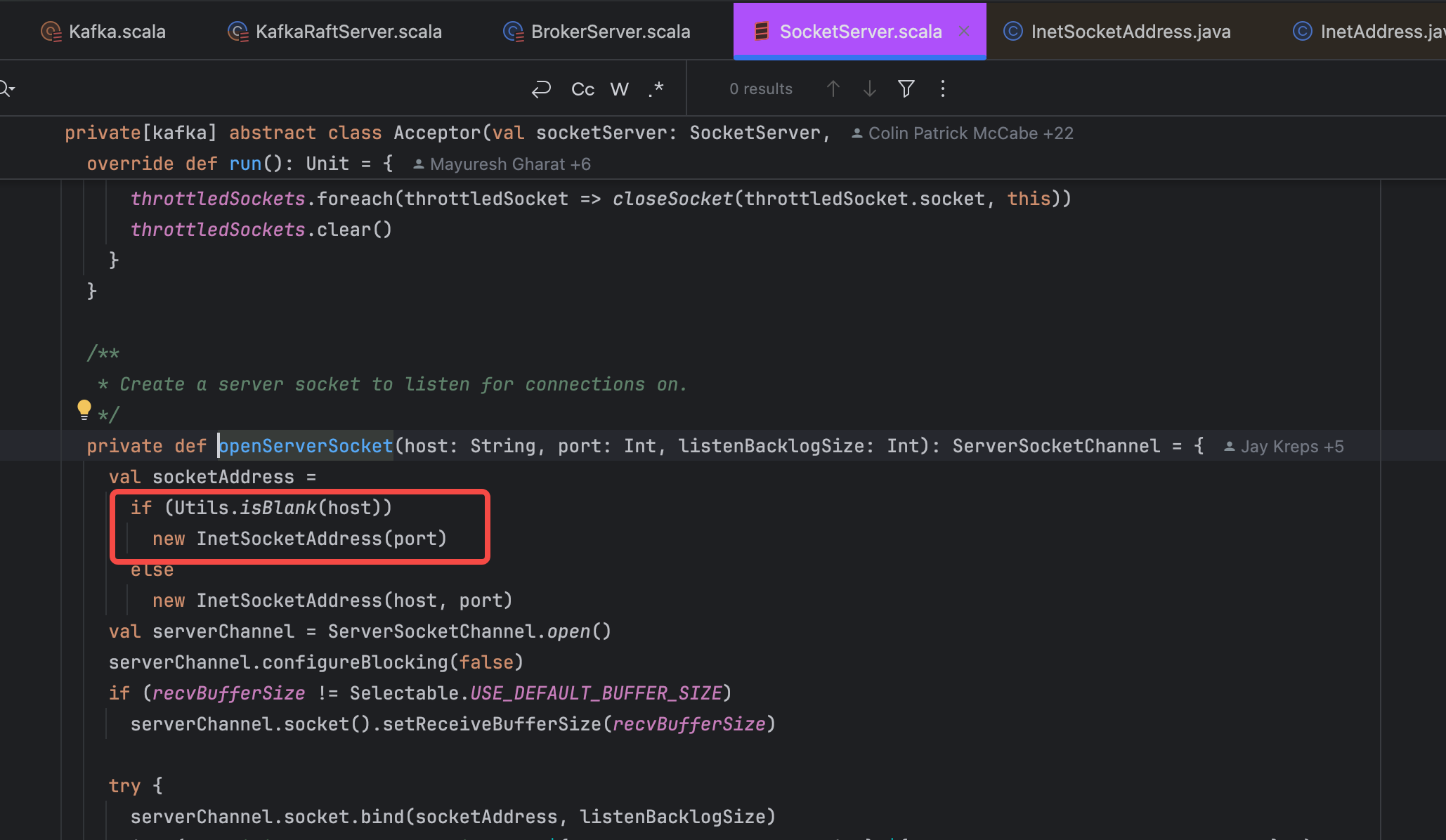Image resolution: width=1446 pixels, height=840 pixels.
Task: Toggle Words (W) search option
Action: pos(619,89)
